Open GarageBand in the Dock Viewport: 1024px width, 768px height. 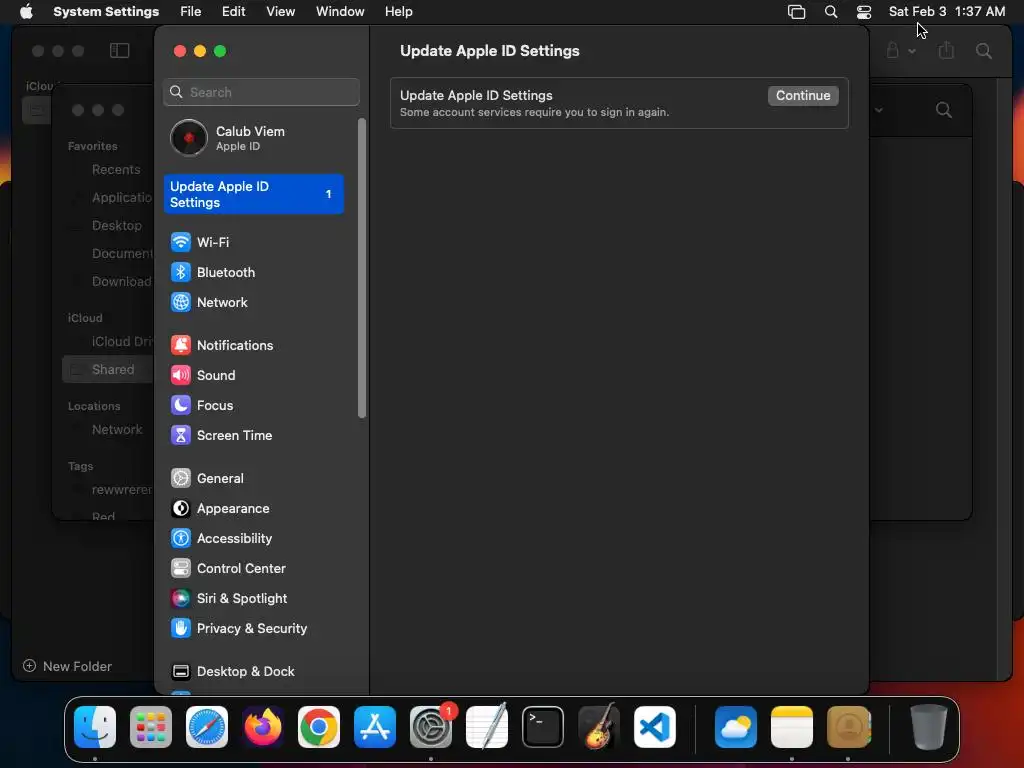coord(599,727)
